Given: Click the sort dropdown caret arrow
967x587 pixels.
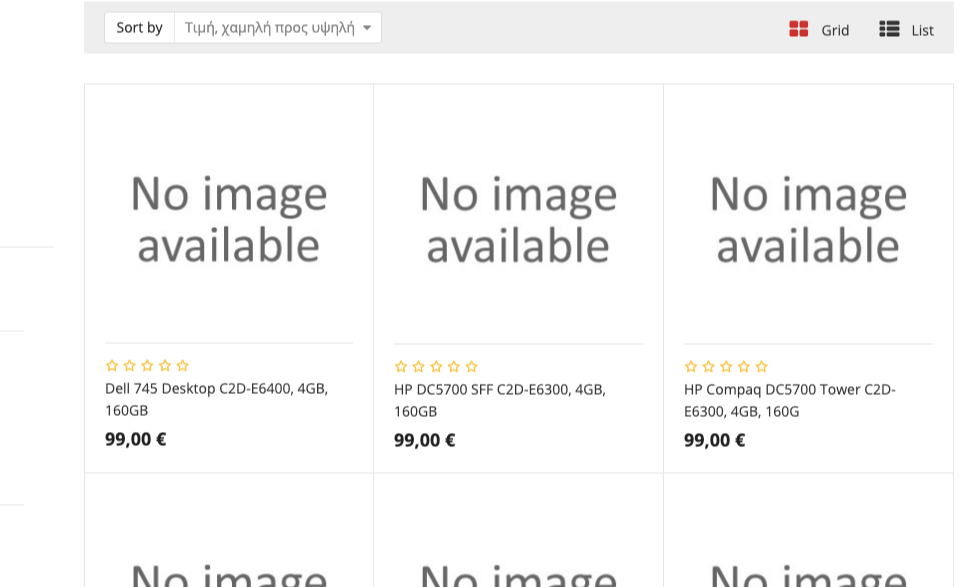Looking at the screenshot, I should [x=367, y=28].
